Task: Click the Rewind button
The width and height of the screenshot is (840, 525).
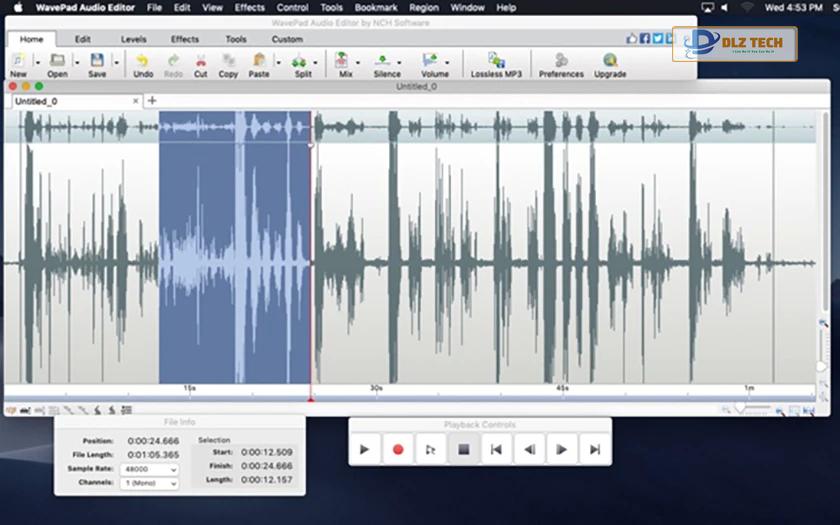Action: pyautogui.click(x=529, y=449)
